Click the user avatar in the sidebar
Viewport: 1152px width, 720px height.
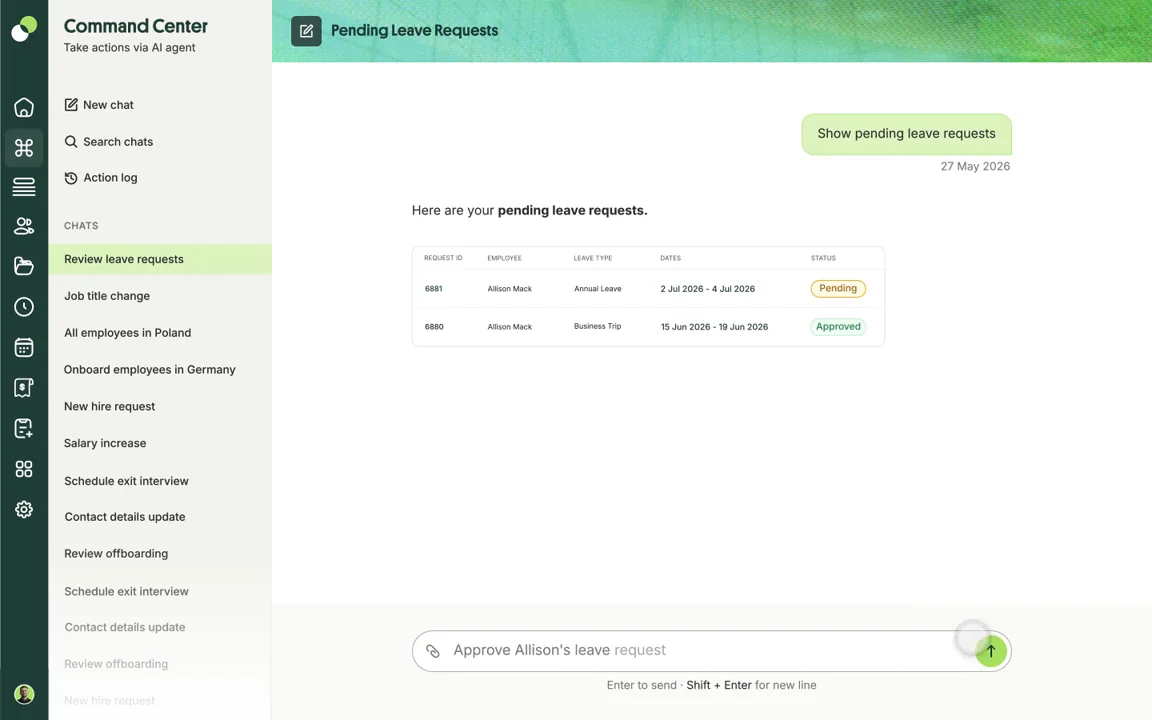[x=24, y=694]
